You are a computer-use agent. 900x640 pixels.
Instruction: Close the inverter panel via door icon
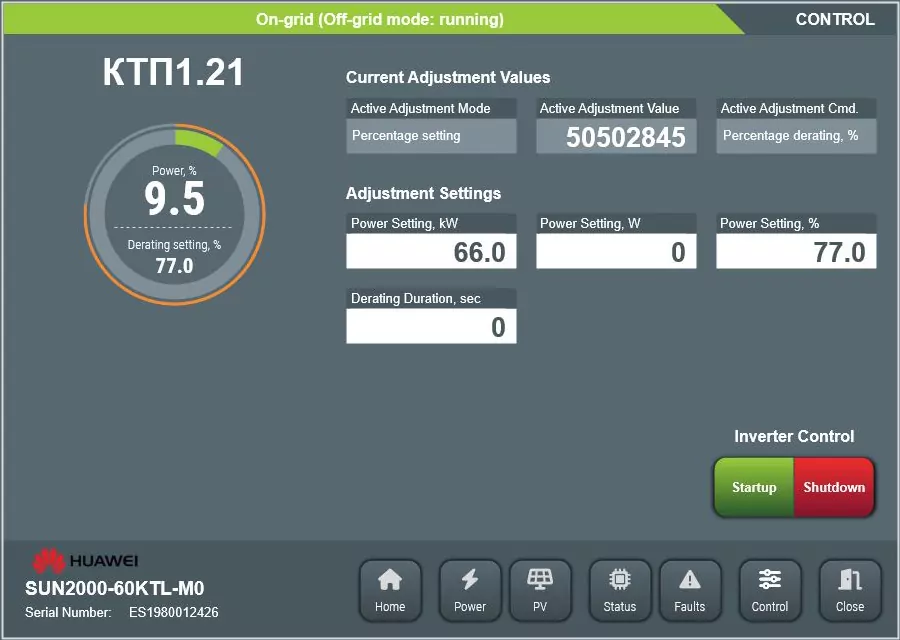(x=850, y=591)
